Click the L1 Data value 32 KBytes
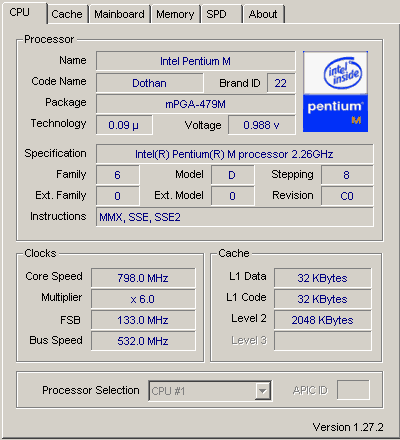This screenshot has height=440, width=400. (323, 278)
